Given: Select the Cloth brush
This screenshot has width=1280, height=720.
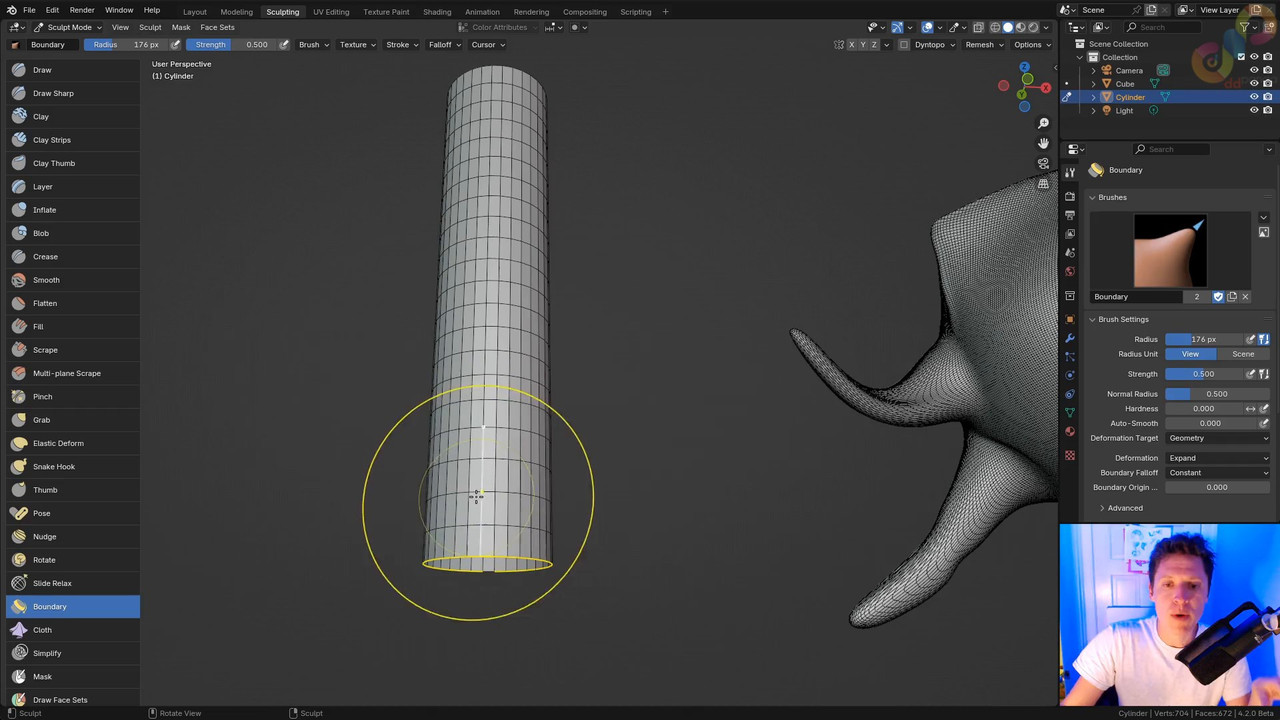Looking at the screenshot, I should tap(72, 630).
